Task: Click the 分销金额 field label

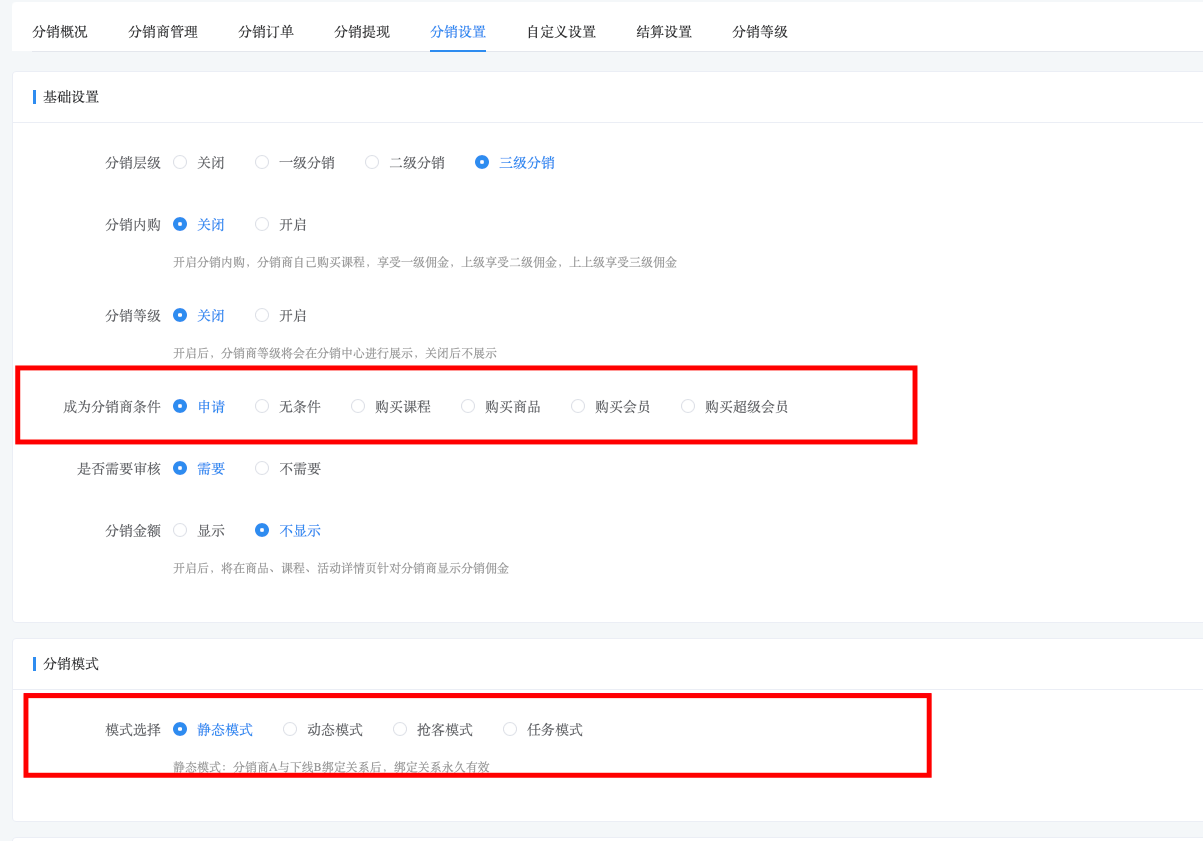Action: (133, 530)
